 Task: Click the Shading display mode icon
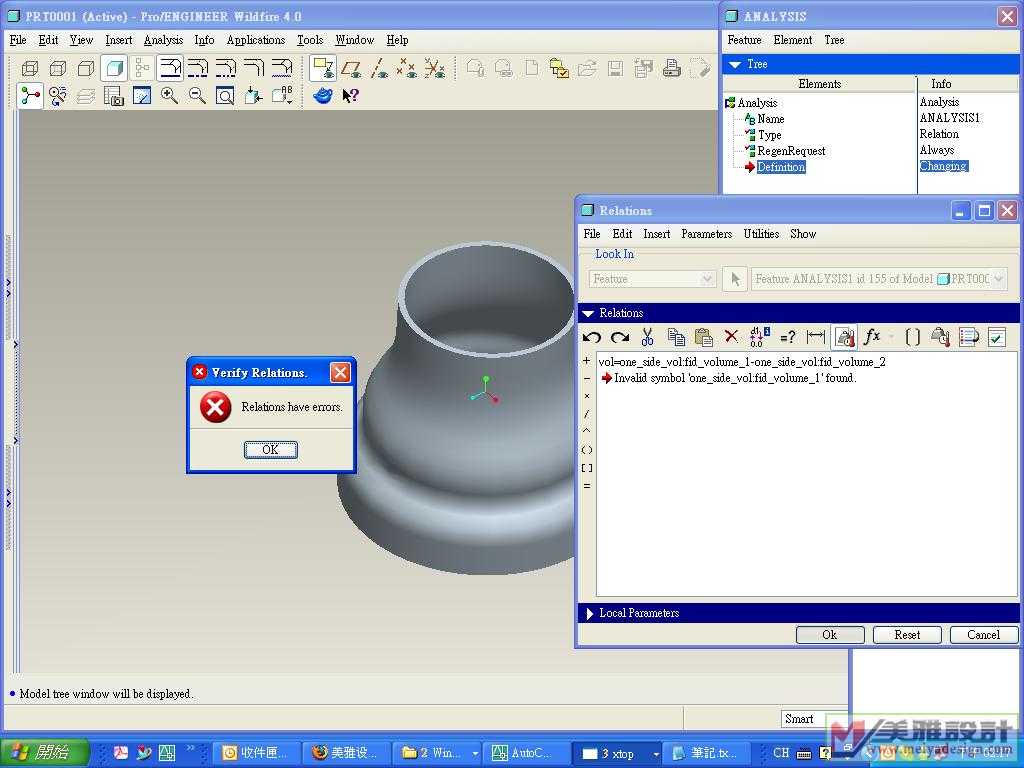coord(114,68)
